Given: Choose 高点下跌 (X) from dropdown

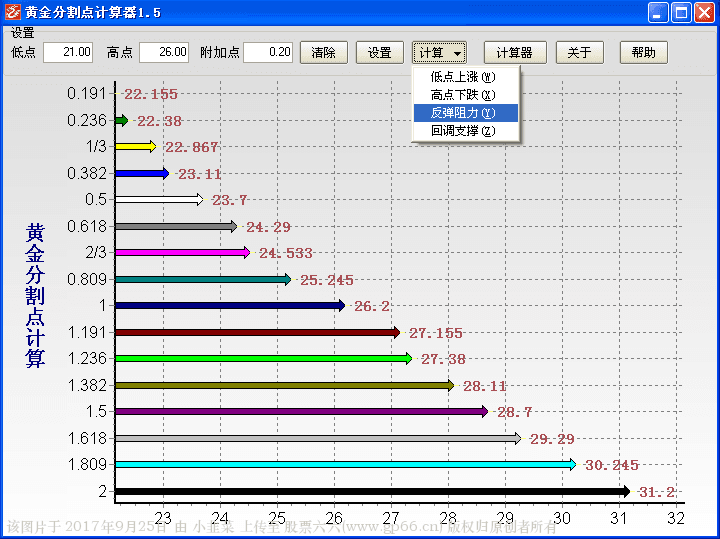Looking at the screenshot, I should 466,95.
